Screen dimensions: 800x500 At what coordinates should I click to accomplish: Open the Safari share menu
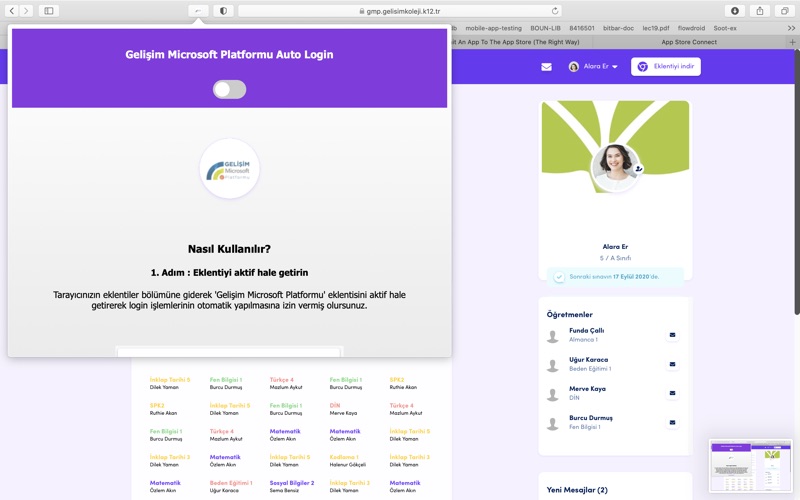(x=760, y=10)
